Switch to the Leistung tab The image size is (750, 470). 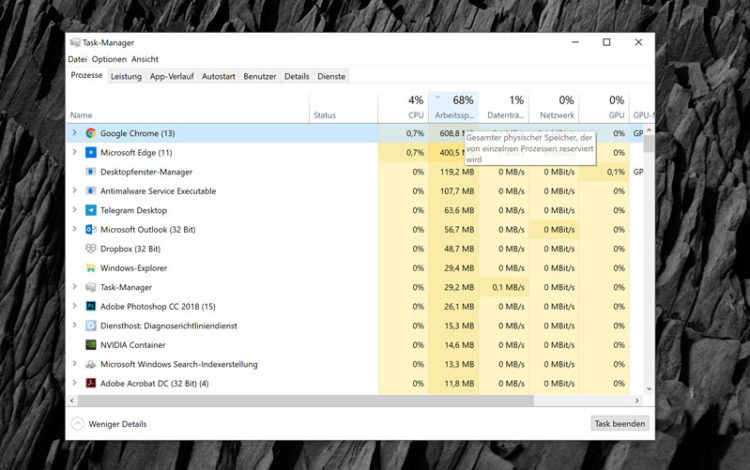coord(126,77)
